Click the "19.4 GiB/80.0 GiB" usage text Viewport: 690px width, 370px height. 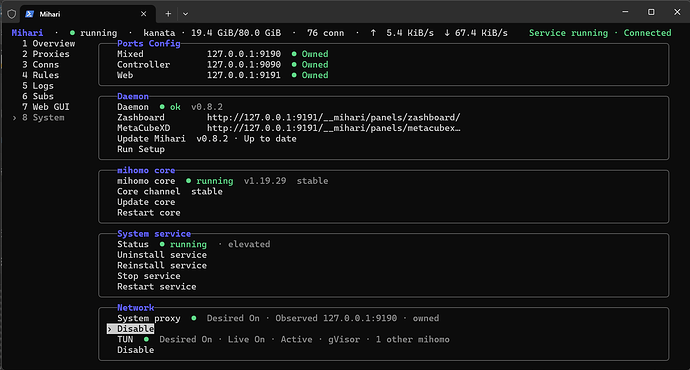236,33
